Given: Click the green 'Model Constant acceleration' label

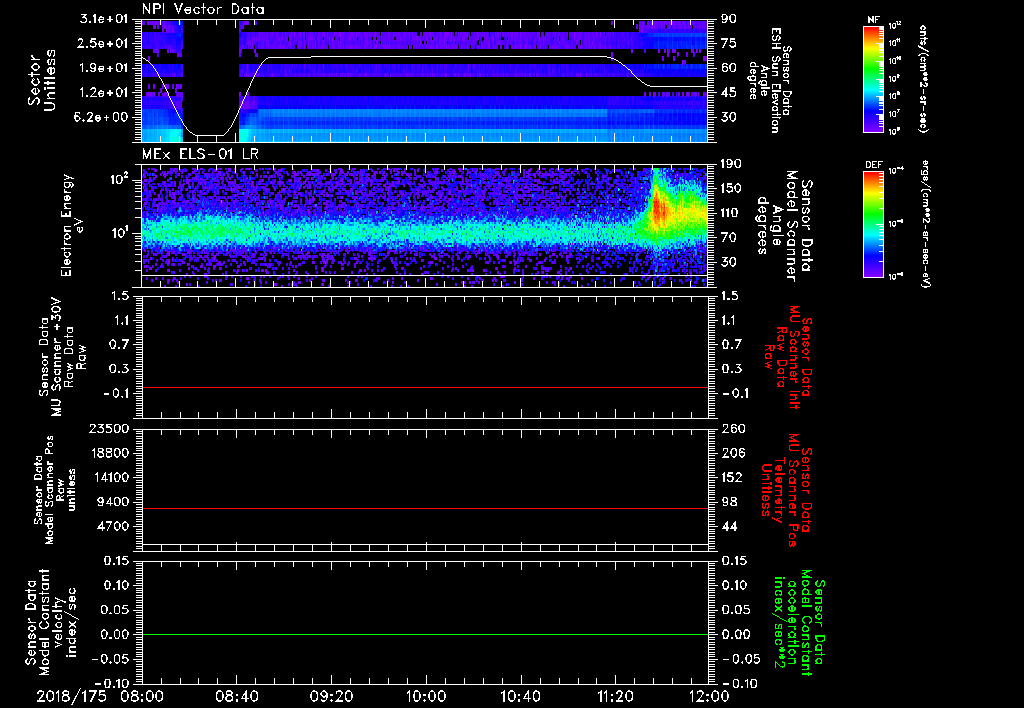Looking at the screenshot, I should (799, 624).
